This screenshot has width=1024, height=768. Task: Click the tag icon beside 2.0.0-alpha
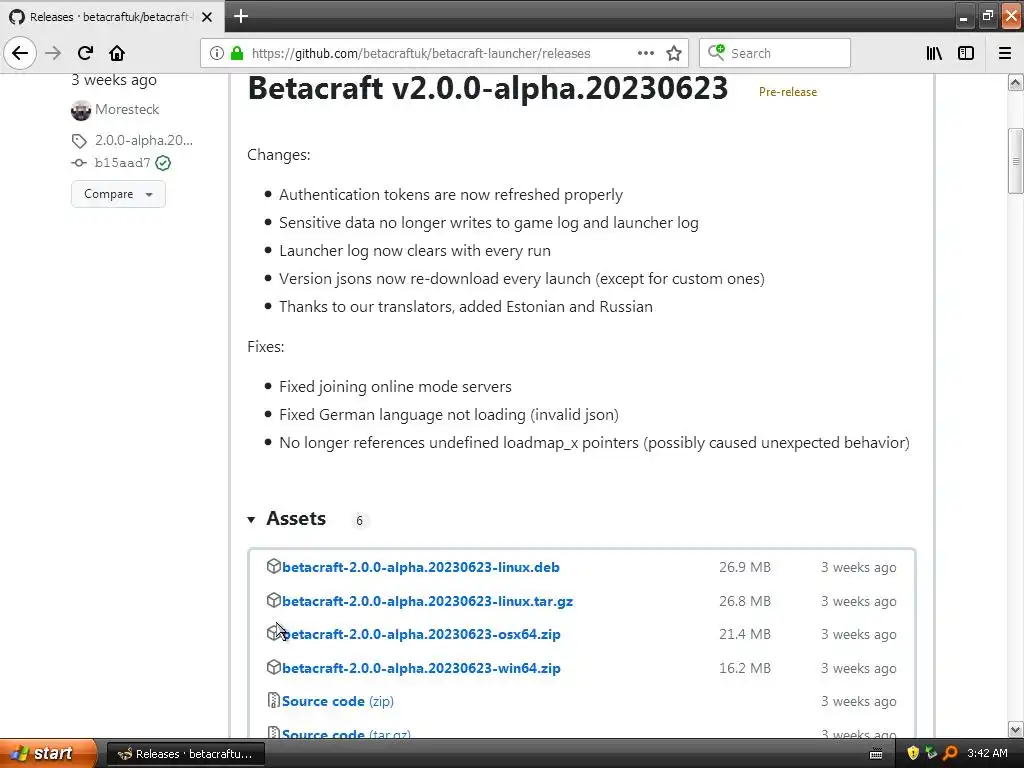point(79,140)
